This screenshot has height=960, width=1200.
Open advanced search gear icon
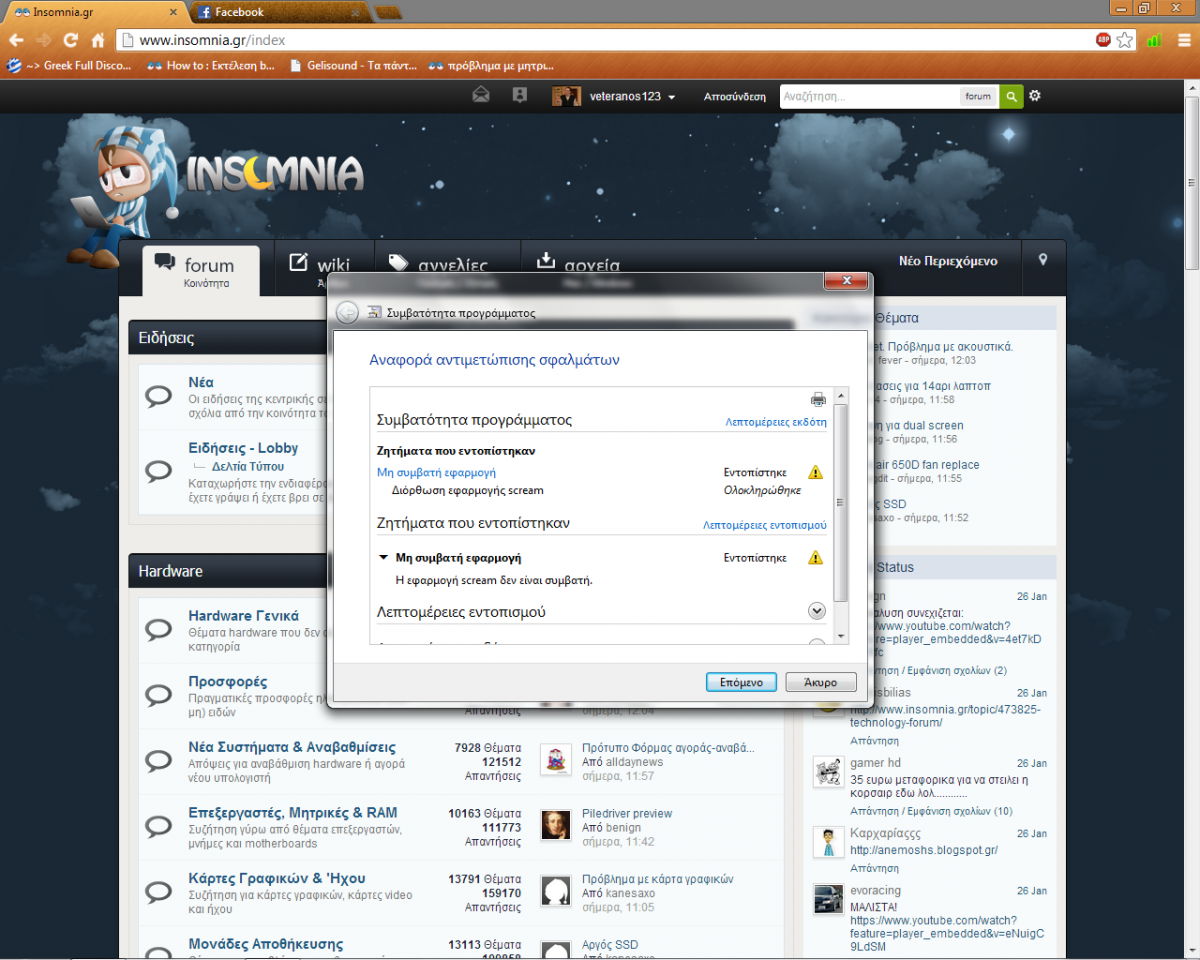coord(1035,96)
